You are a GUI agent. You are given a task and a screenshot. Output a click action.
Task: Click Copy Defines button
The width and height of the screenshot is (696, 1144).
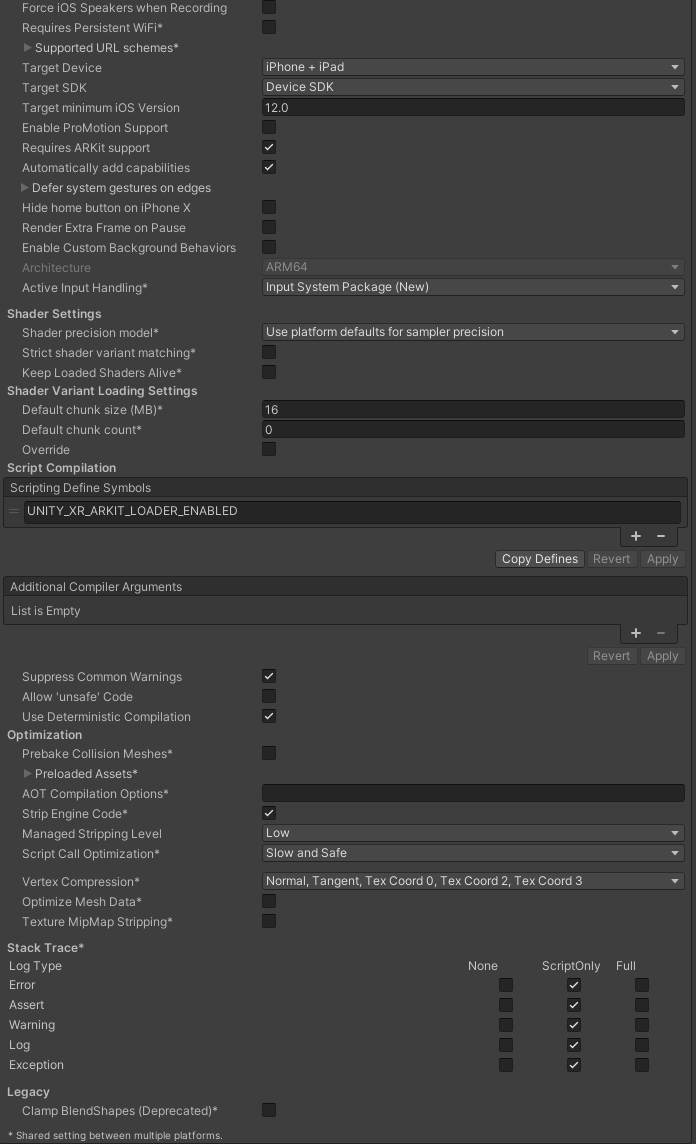pyautogui.click(x=540, y=559)
